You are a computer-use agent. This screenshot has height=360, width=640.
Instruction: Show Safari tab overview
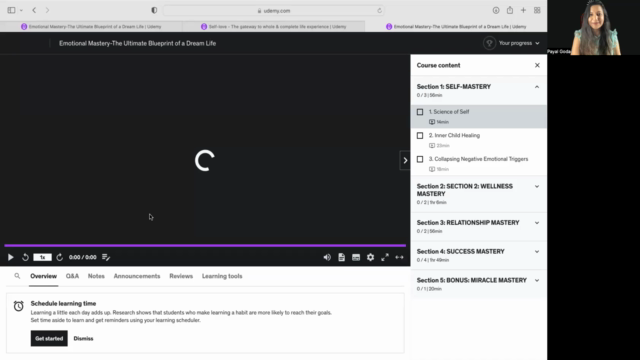click(x=537, y=10)
